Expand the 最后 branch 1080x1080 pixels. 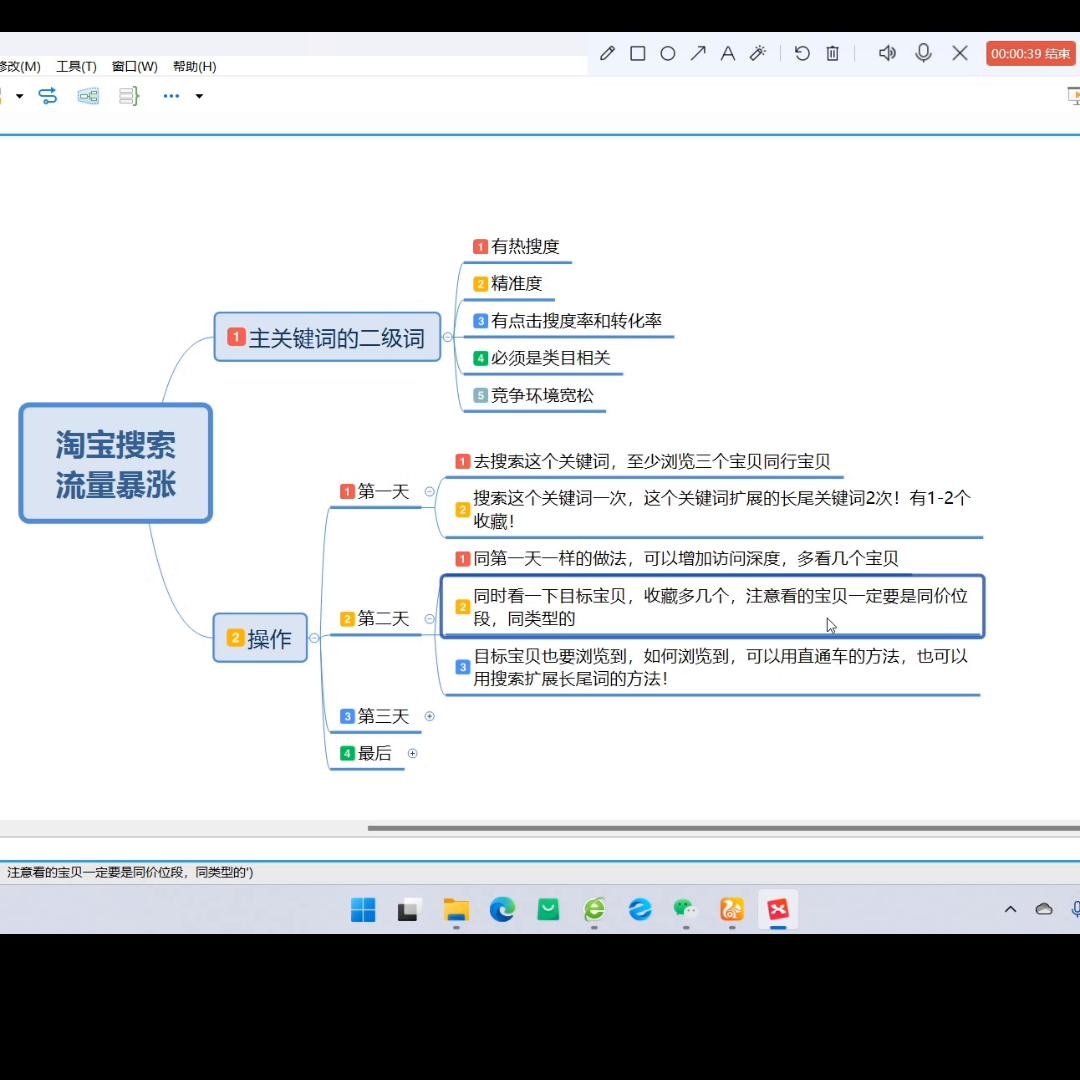[413, 753]
